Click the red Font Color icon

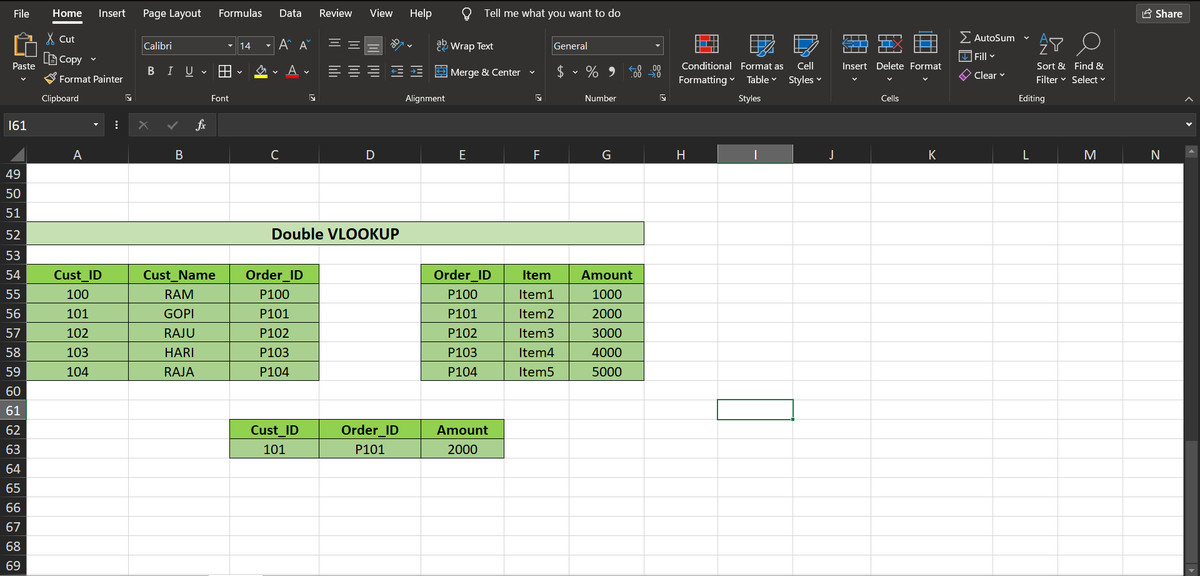291,72
